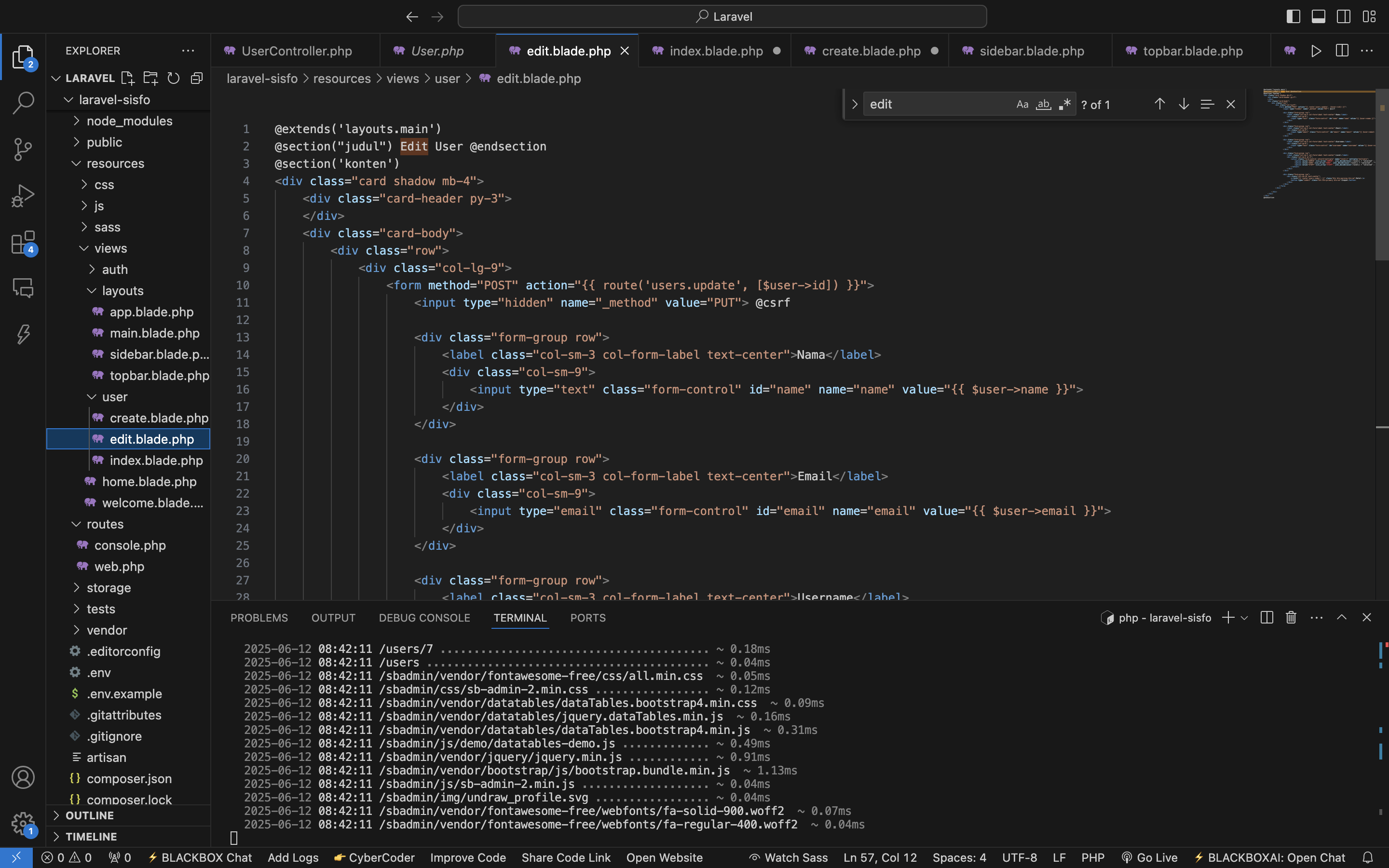
Task: Open the Run and Debug view
Action: click(x=23, y=195)
